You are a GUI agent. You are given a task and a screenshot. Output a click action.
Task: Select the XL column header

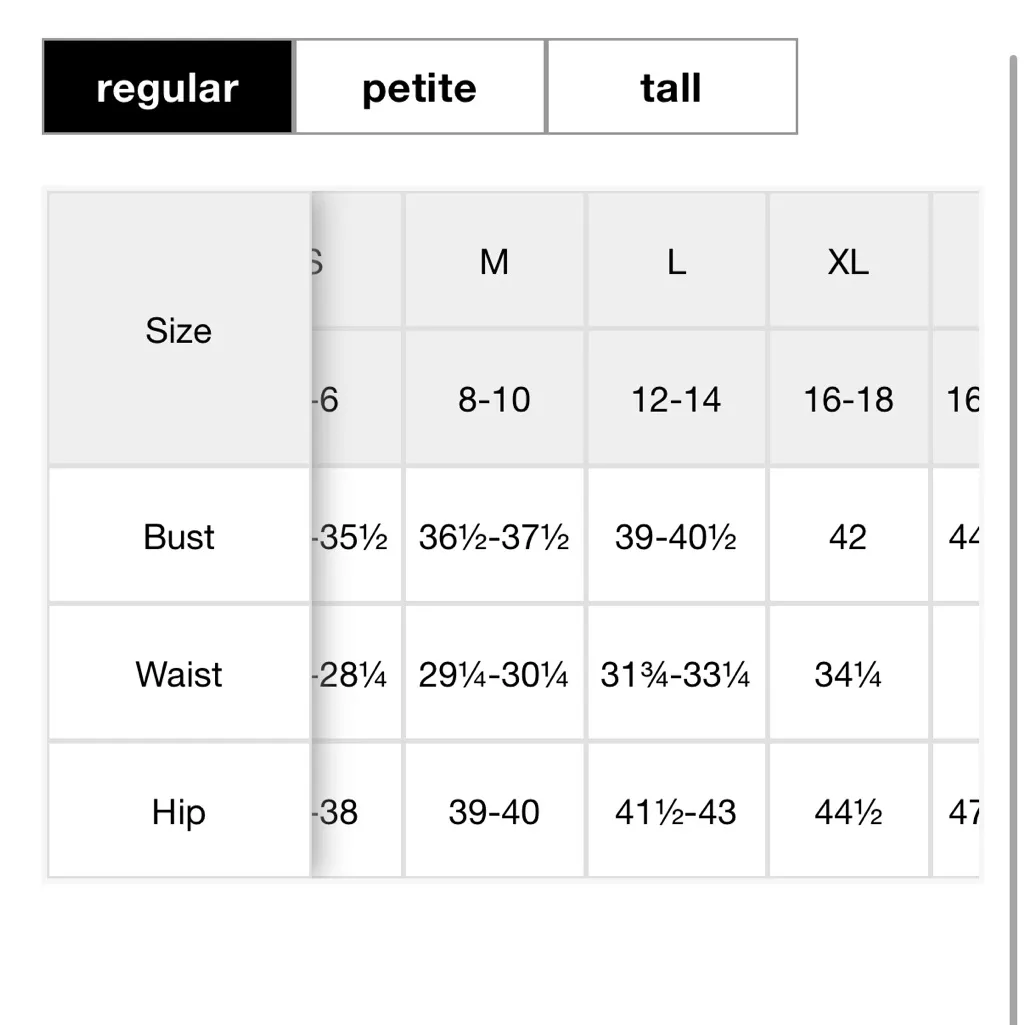pyautogui.click(x=849, y=262)
